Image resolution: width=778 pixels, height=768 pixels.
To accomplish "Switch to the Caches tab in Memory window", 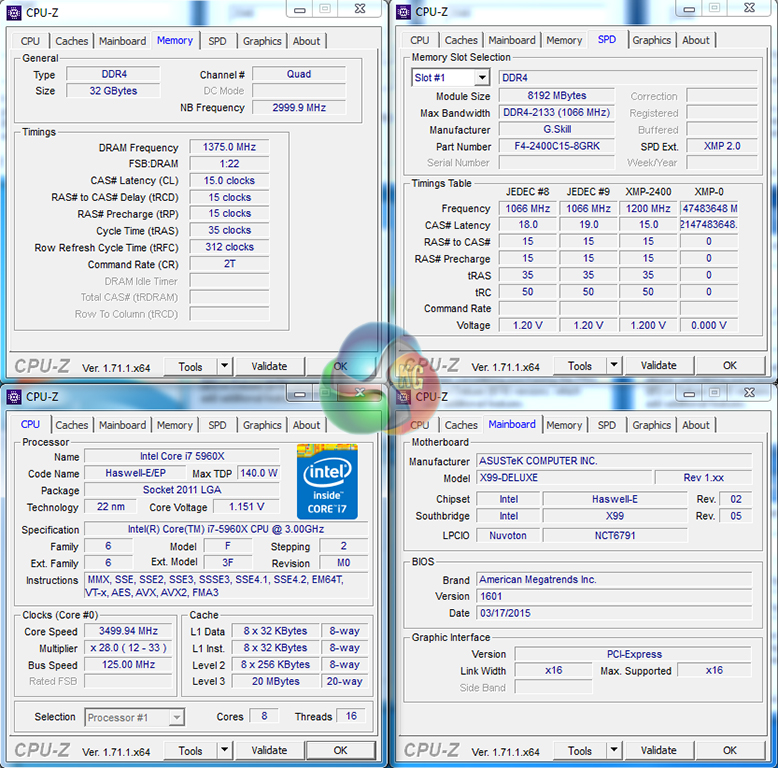I will [72, 41].
